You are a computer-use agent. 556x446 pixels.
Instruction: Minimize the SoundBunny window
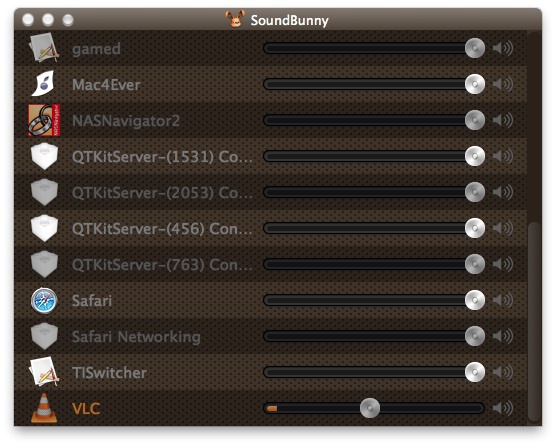pyautogui.click(x=48, y=19)
